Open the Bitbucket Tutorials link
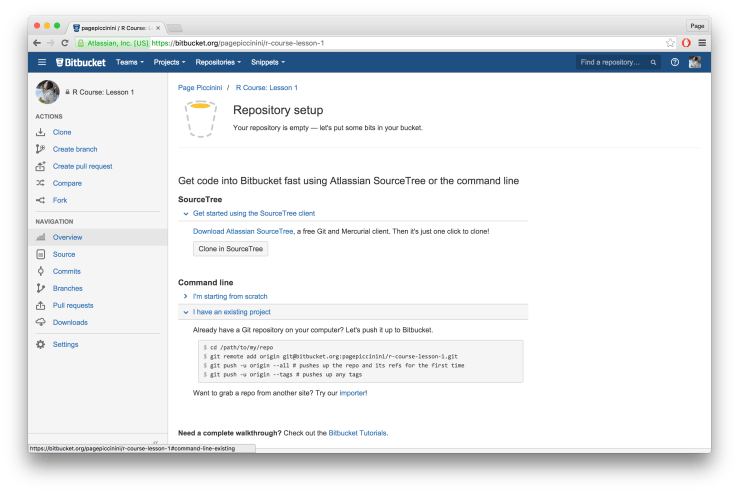739x493 pixels. pos(357,433)
